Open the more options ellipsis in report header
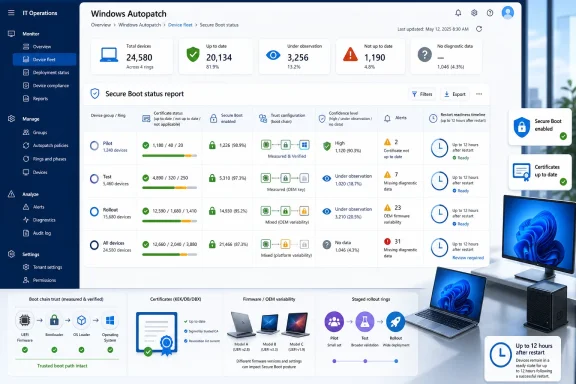Viewport: 576px width, 384px height. [x=479, y=94]
